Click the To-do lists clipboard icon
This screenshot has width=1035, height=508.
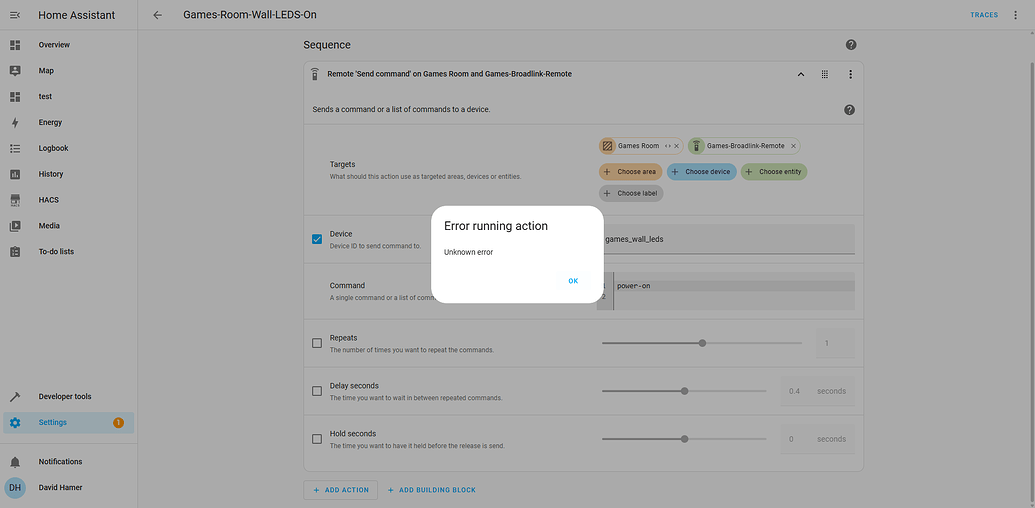click(15, 251)
